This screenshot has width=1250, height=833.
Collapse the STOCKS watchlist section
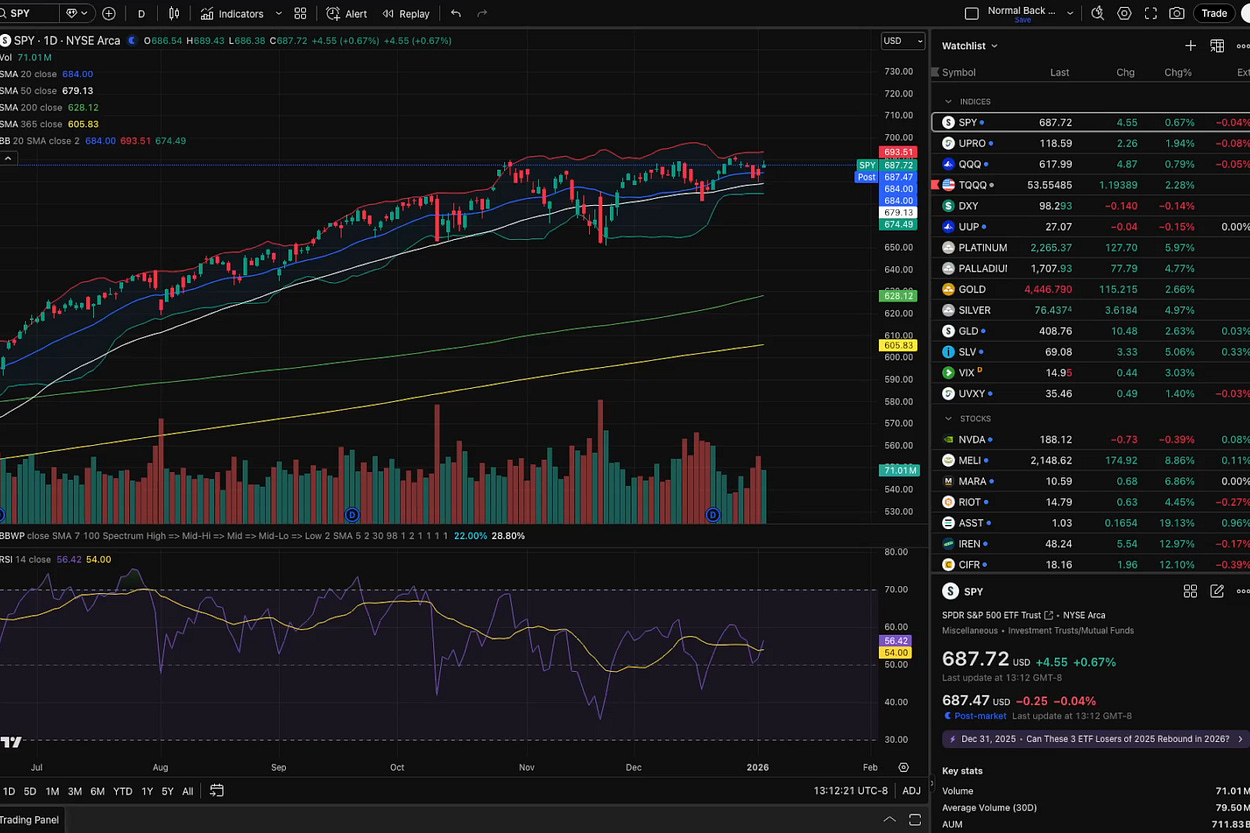pos(949,419)
